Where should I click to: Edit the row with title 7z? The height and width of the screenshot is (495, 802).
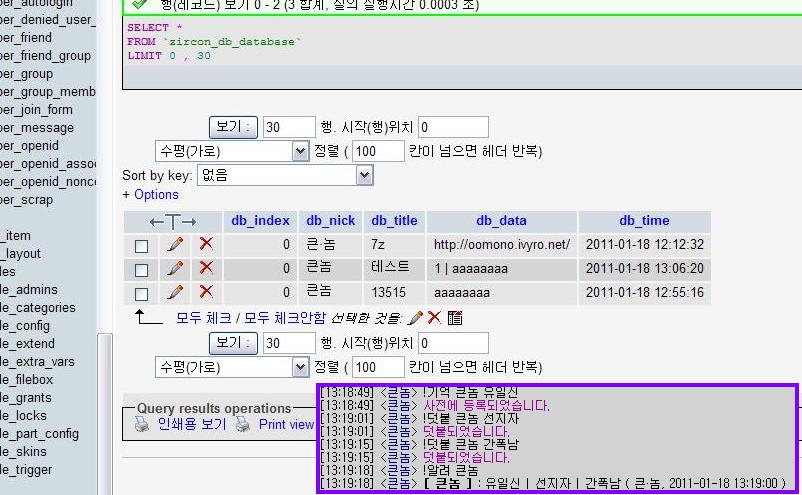click(175, 244)
